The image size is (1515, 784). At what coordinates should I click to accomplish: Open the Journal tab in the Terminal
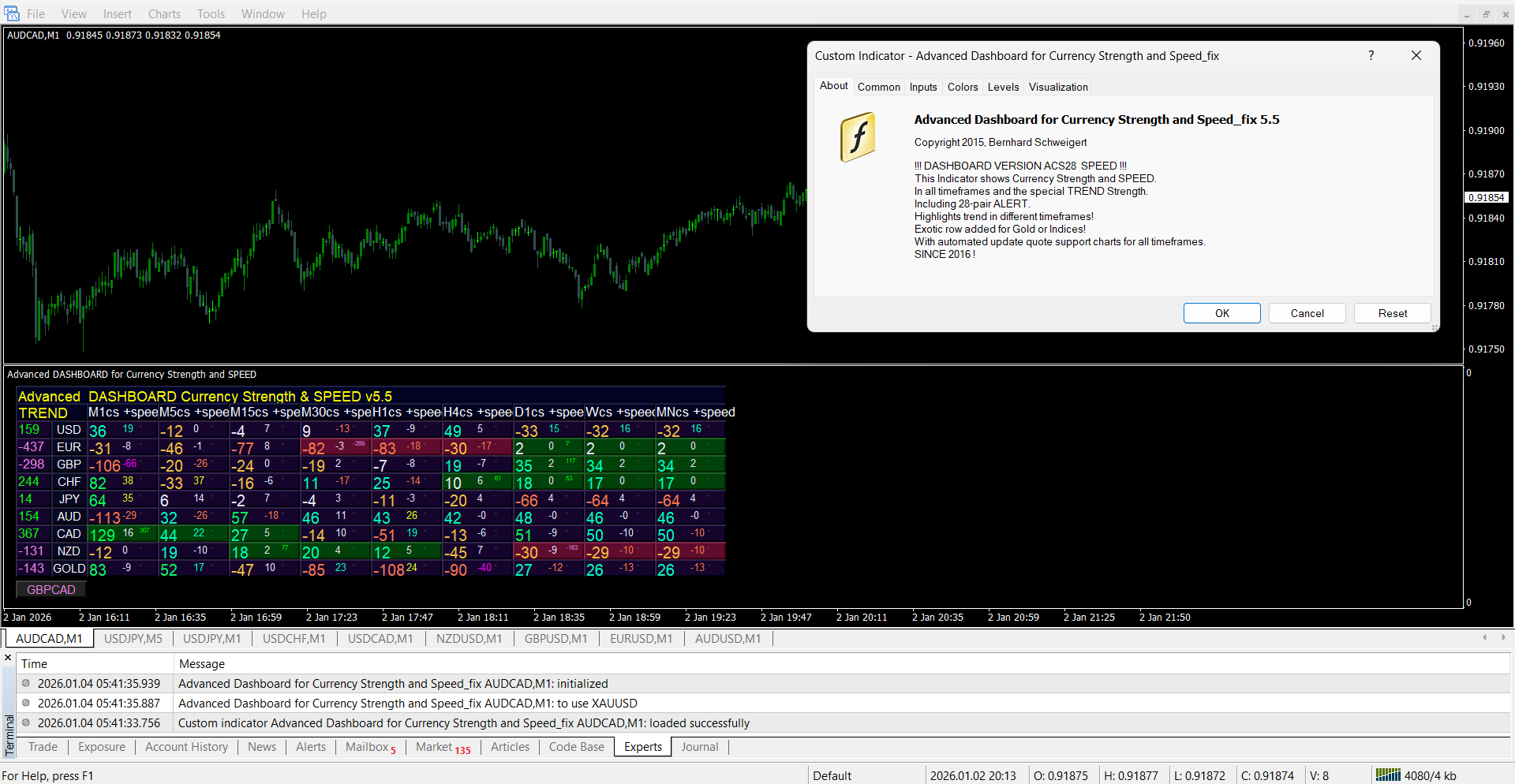[699, 747]
